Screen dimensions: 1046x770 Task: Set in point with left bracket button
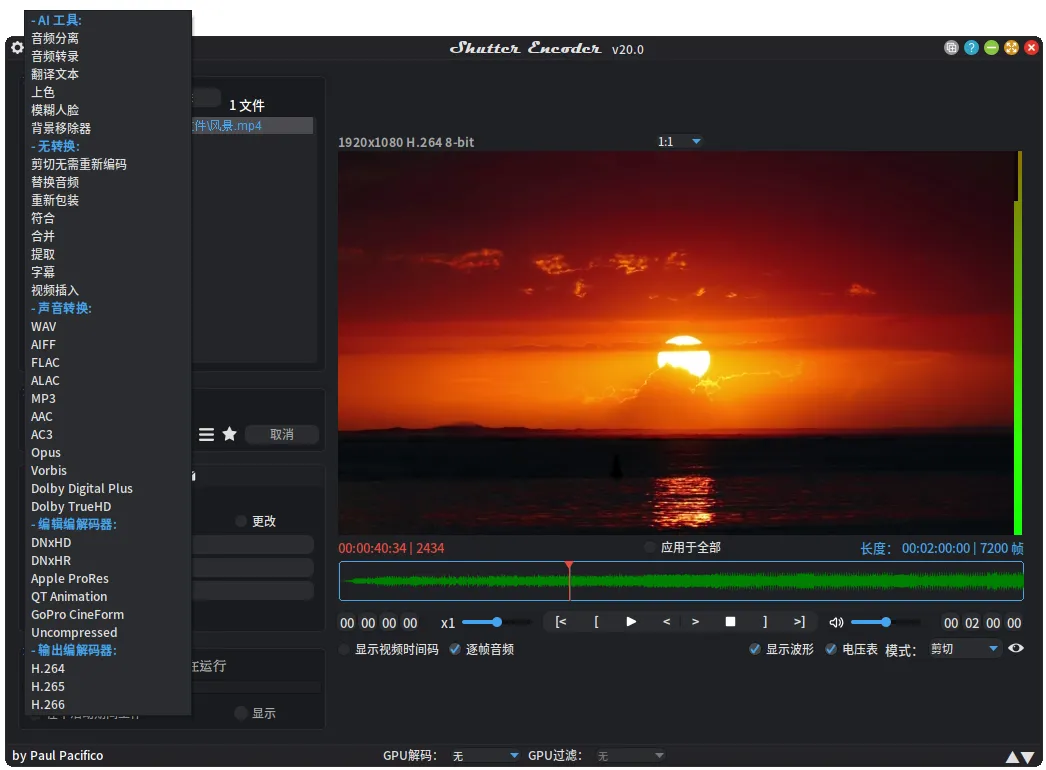coord(596,622)
